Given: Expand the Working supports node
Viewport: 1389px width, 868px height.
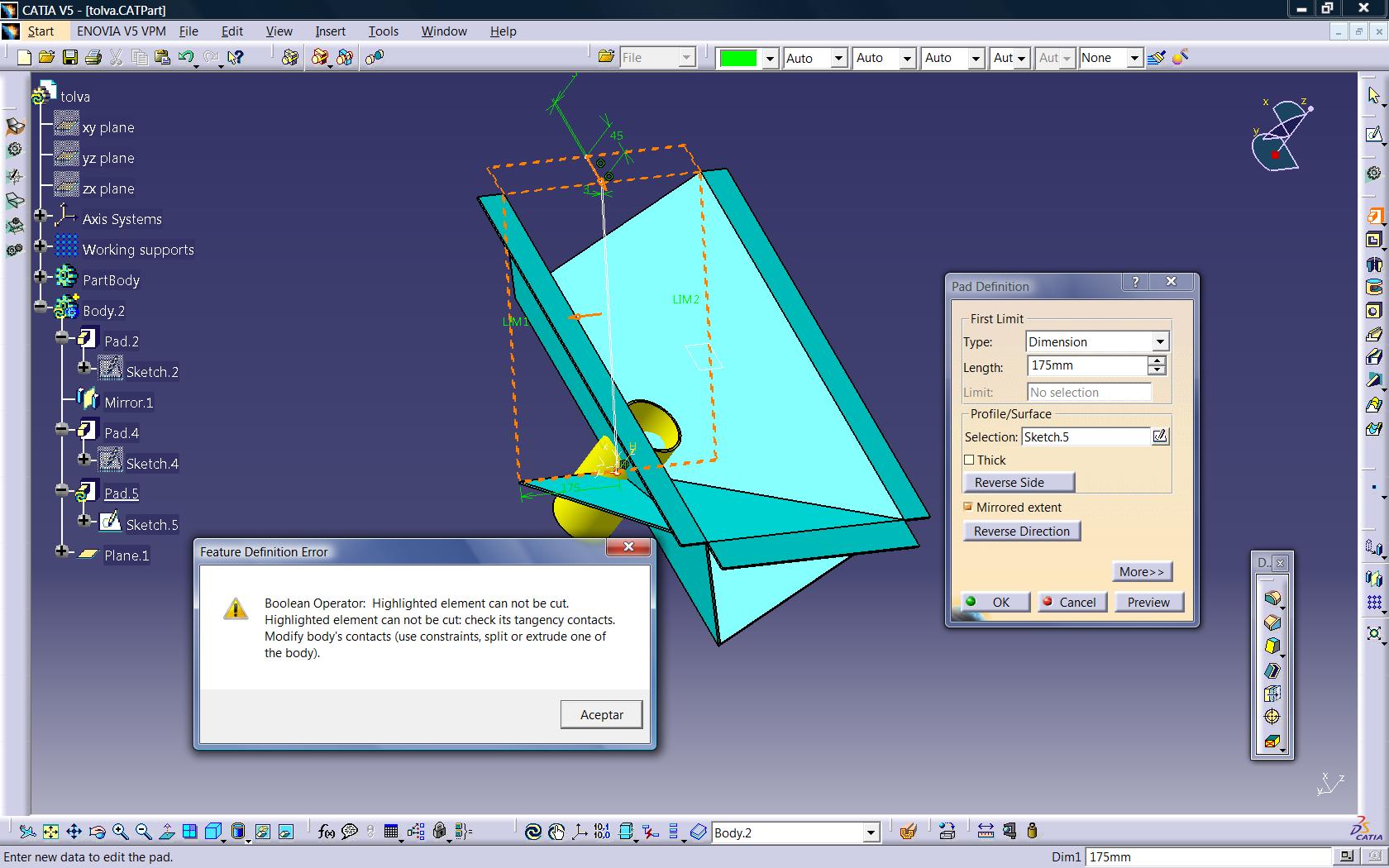Looking at the screenshot, I should point(40,246).
